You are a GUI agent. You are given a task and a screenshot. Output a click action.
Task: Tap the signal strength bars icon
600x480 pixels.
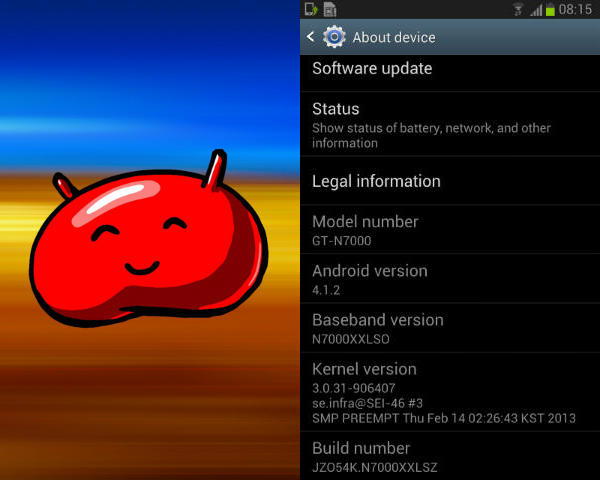pyautogui.click(x=536, y=9)
